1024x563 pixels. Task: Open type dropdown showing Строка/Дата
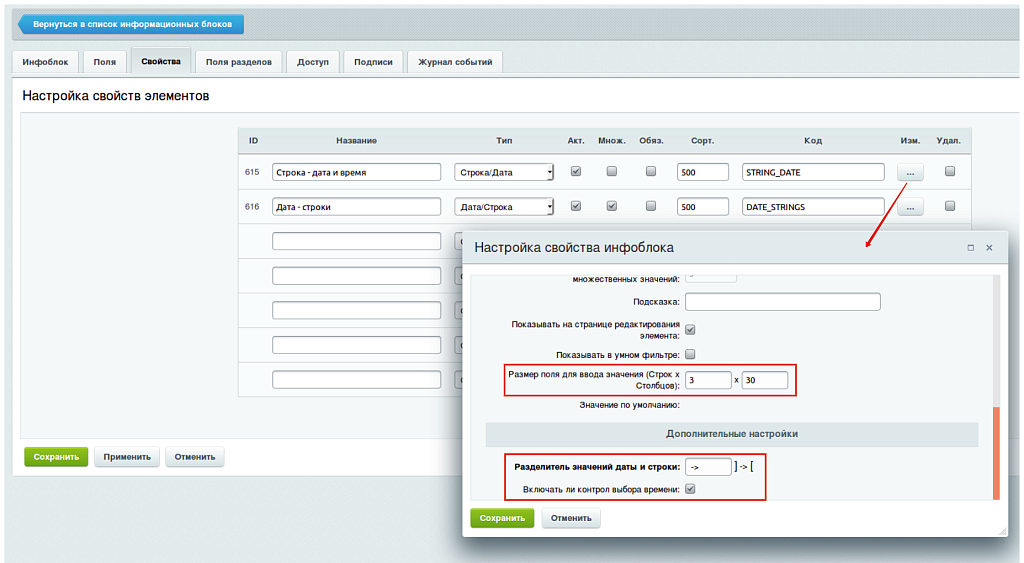click(x=504, y=172)
